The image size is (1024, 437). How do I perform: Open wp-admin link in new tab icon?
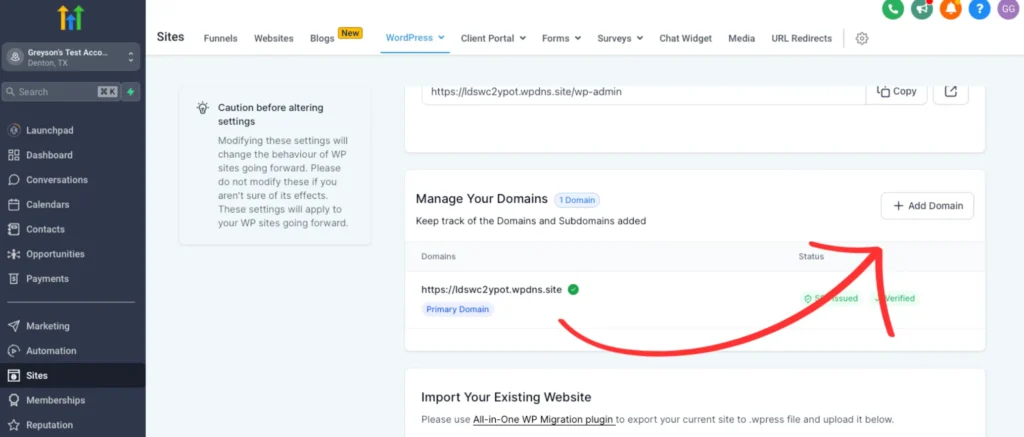(951, 91)
